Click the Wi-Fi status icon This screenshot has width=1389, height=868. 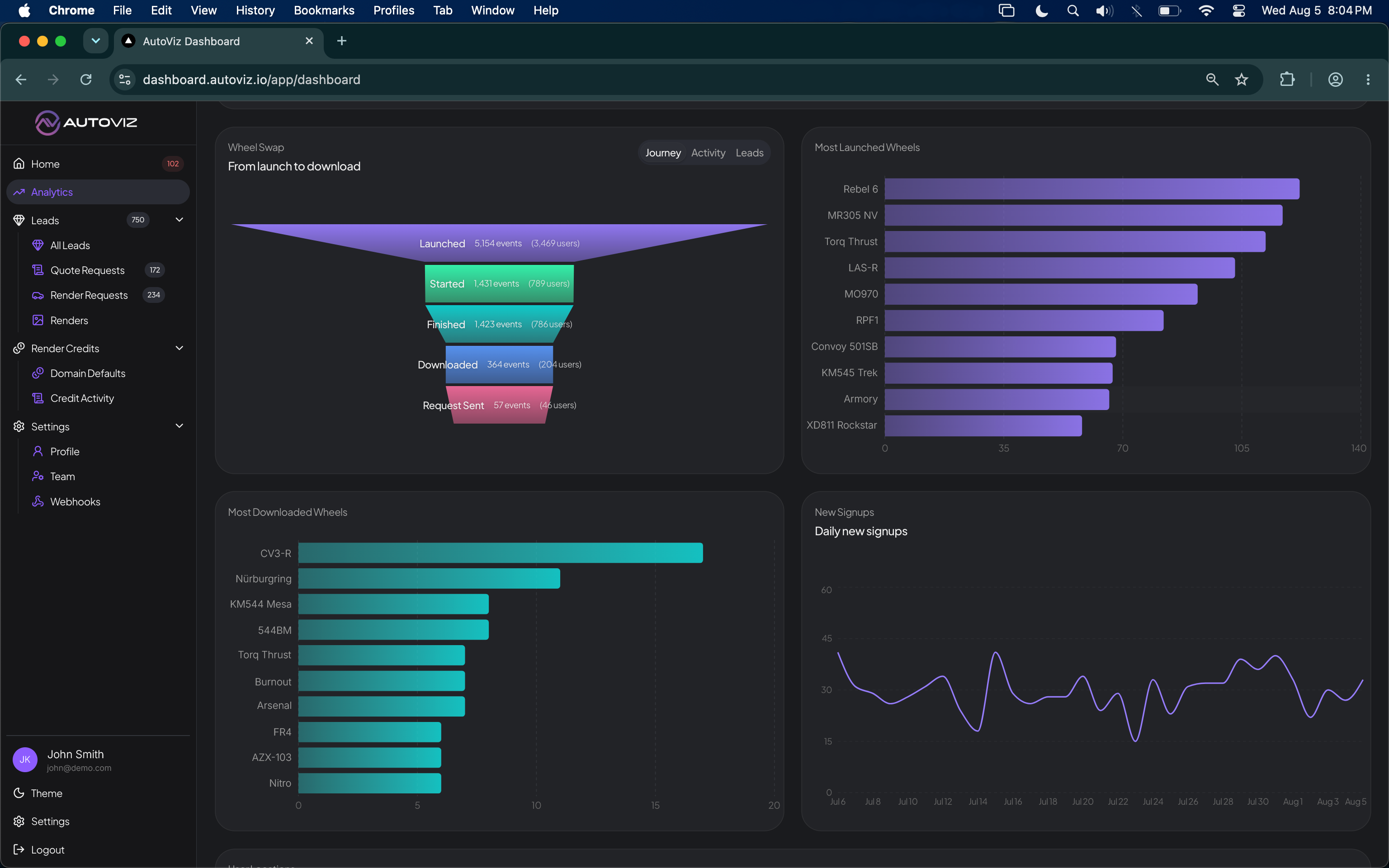[x=1206, y=10]
